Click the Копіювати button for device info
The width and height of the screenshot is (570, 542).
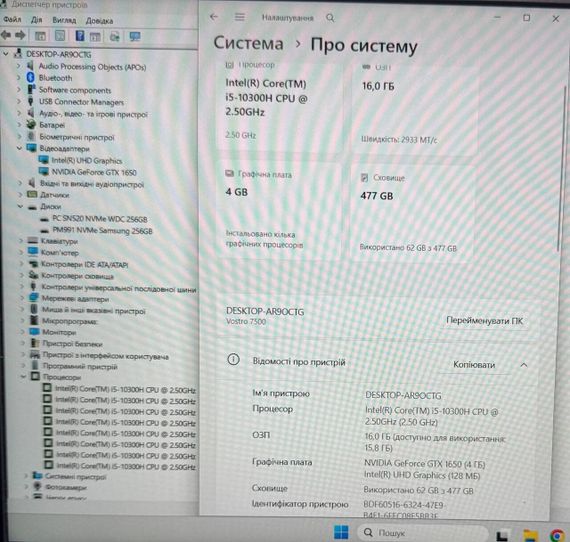coord(474,365)
